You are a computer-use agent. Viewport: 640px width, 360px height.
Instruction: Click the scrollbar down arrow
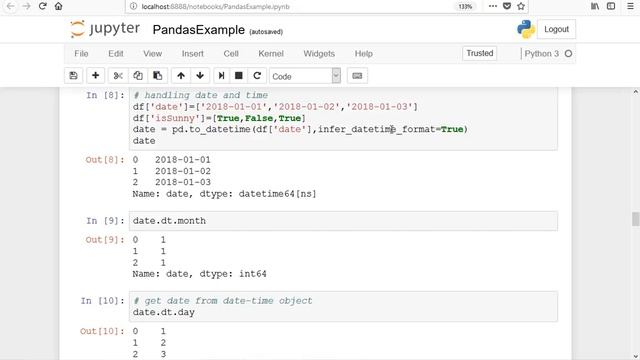click(635, 356)
